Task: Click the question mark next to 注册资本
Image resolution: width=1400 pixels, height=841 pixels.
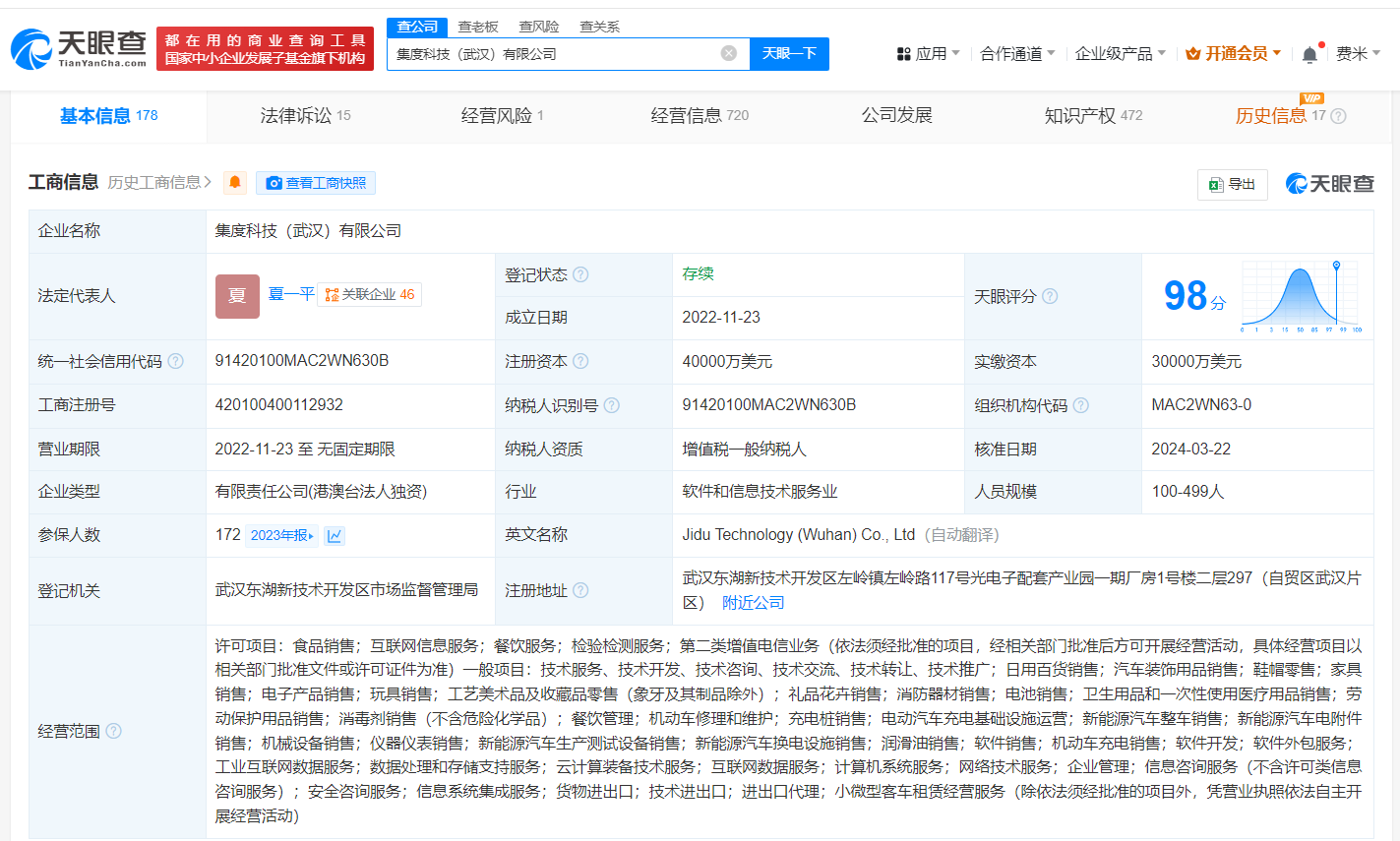Action: [580, 362]
